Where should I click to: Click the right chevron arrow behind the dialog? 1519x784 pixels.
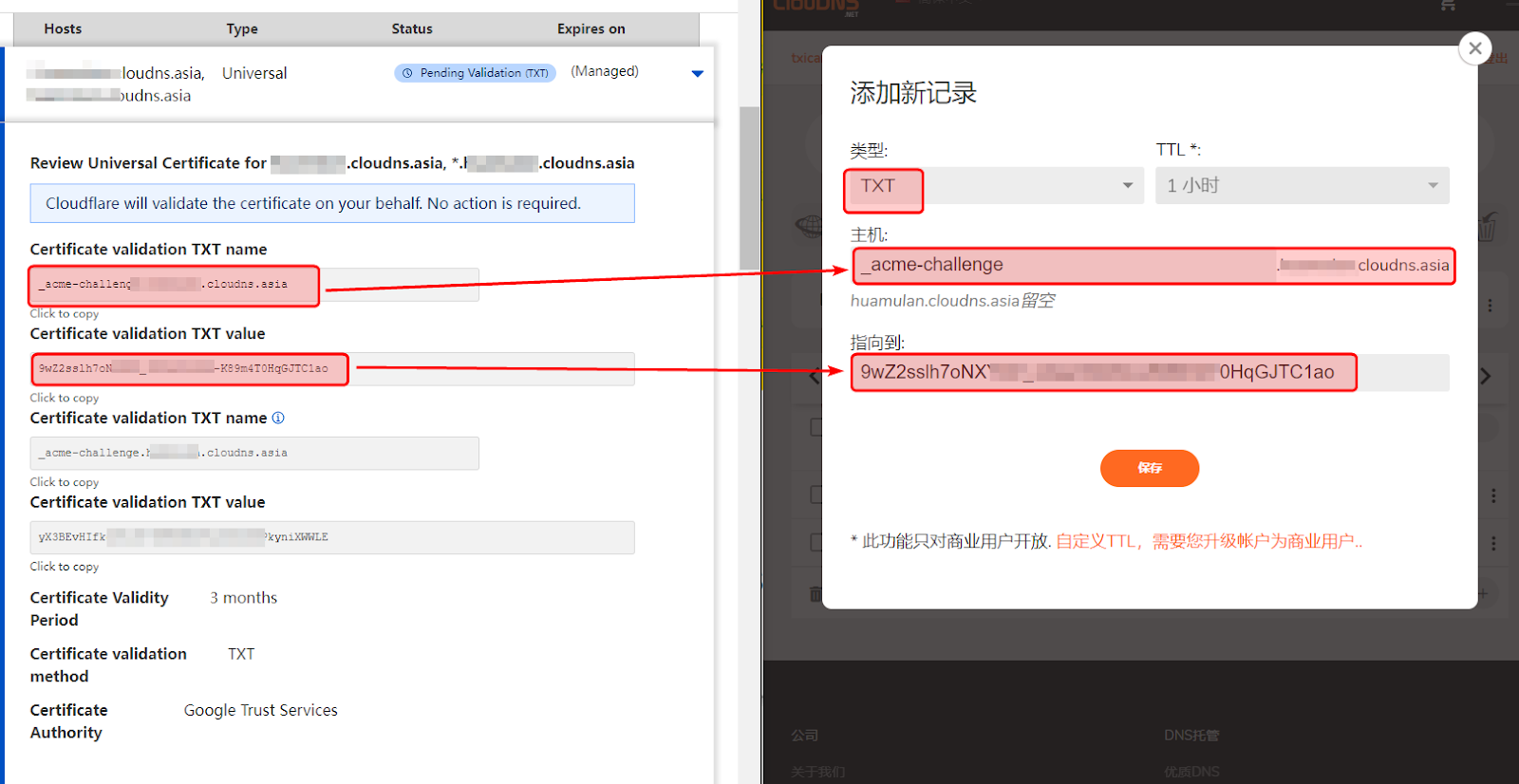point(1485,377)
